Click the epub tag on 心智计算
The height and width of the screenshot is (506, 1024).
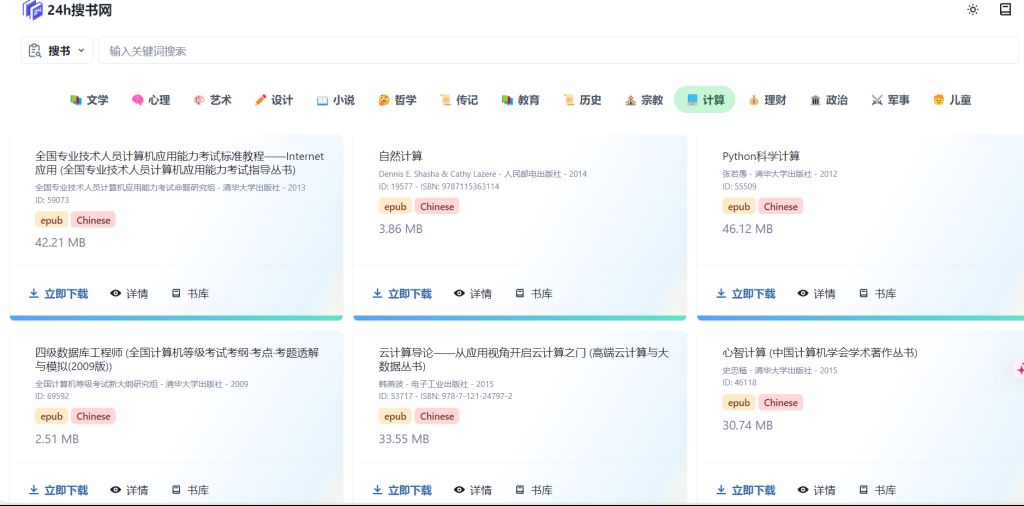739,403
